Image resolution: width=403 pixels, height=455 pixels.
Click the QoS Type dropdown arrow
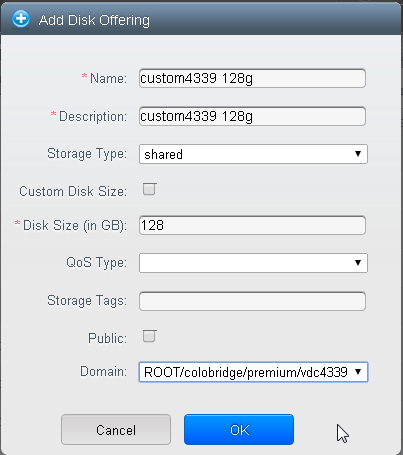coord(358,263)
